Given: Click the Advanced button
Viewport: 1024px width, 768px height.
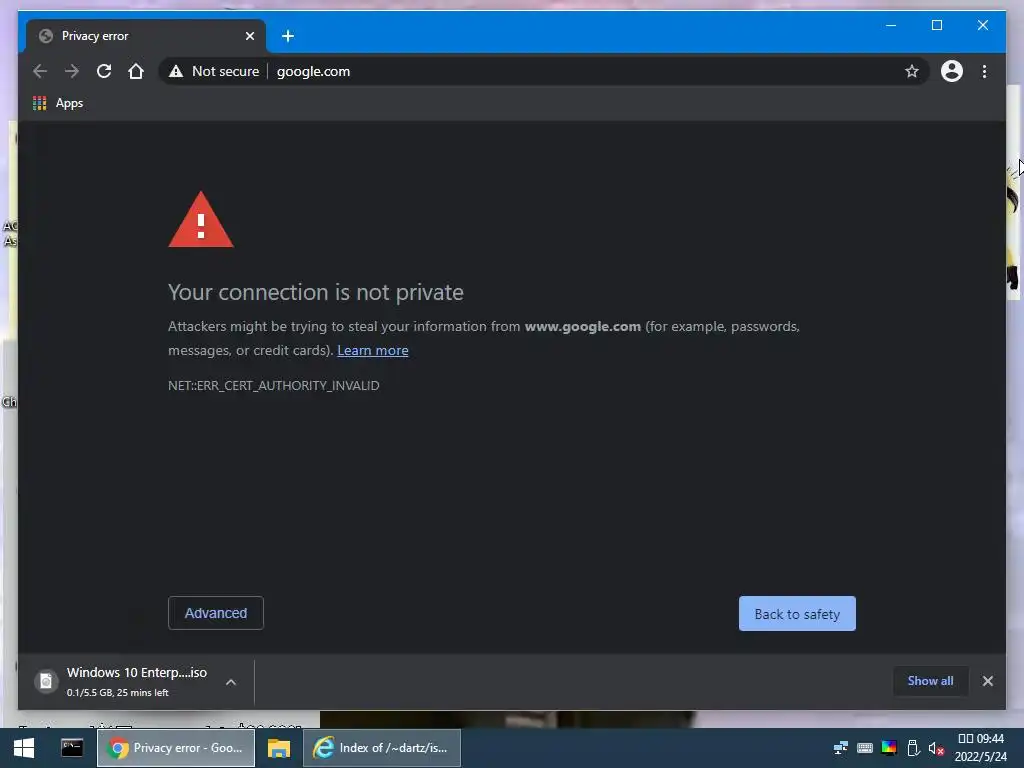Looking at the screenshot, I should tap(216, 613).
